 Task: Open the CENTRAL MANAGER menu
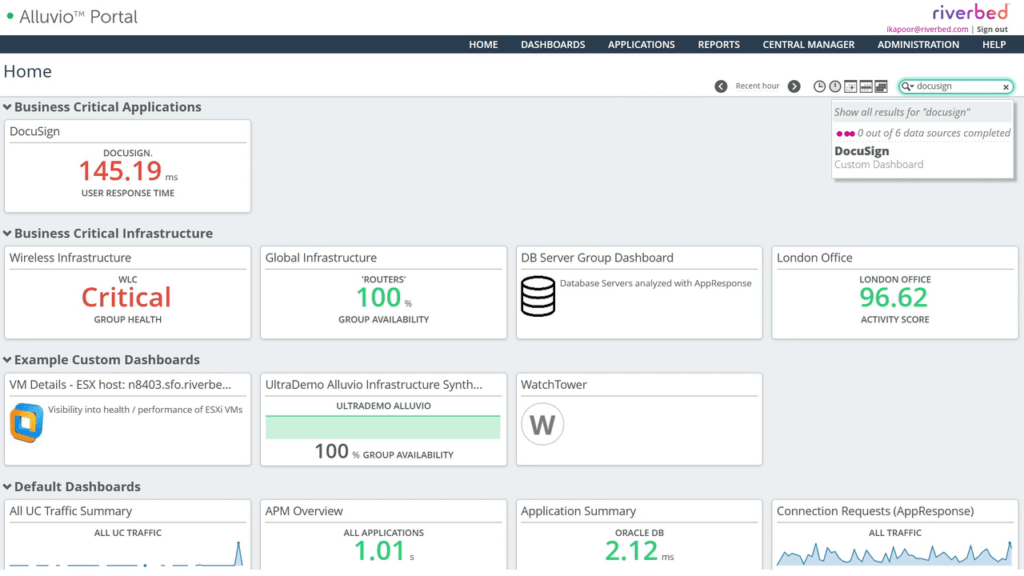pos(808,44)
